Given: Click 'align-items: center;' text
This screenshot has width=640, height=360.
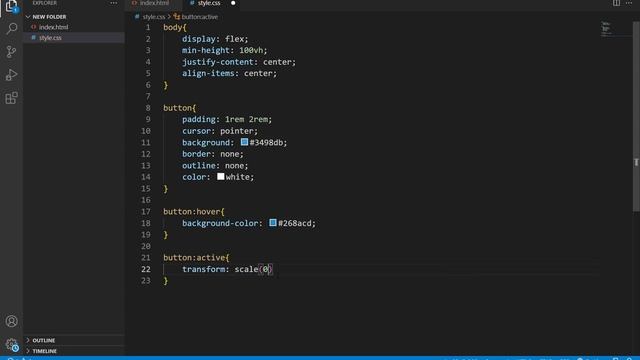Looking at the screenshot, I should pos(229,73).
